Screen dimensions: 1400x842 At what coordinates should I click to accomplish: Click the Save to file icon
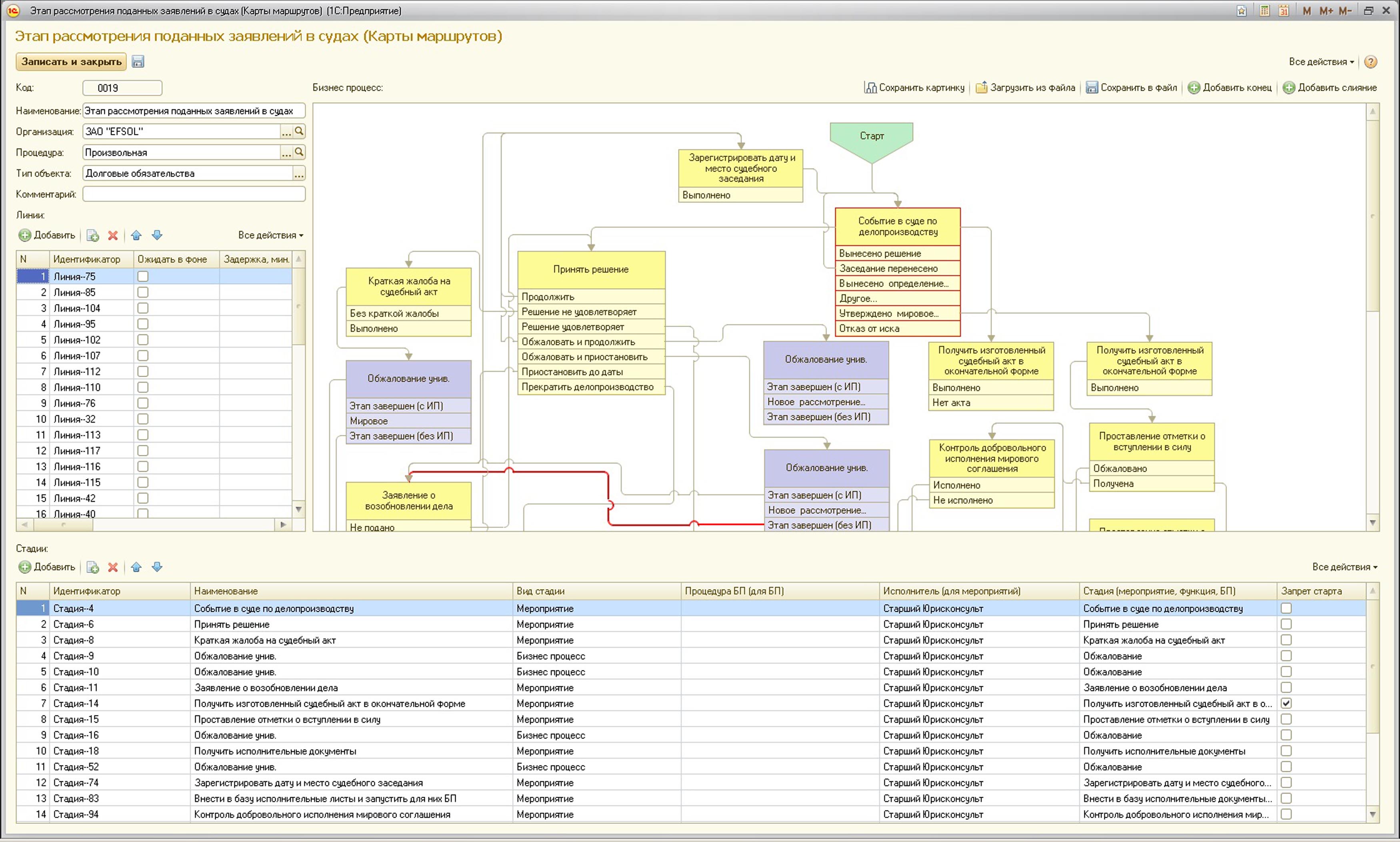pyautogui.click(x=1092, y=88)
